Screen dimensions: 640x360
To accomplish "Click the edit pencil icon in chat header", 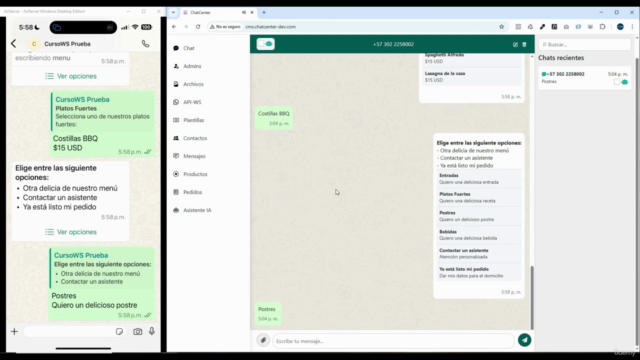I will 515,44.
